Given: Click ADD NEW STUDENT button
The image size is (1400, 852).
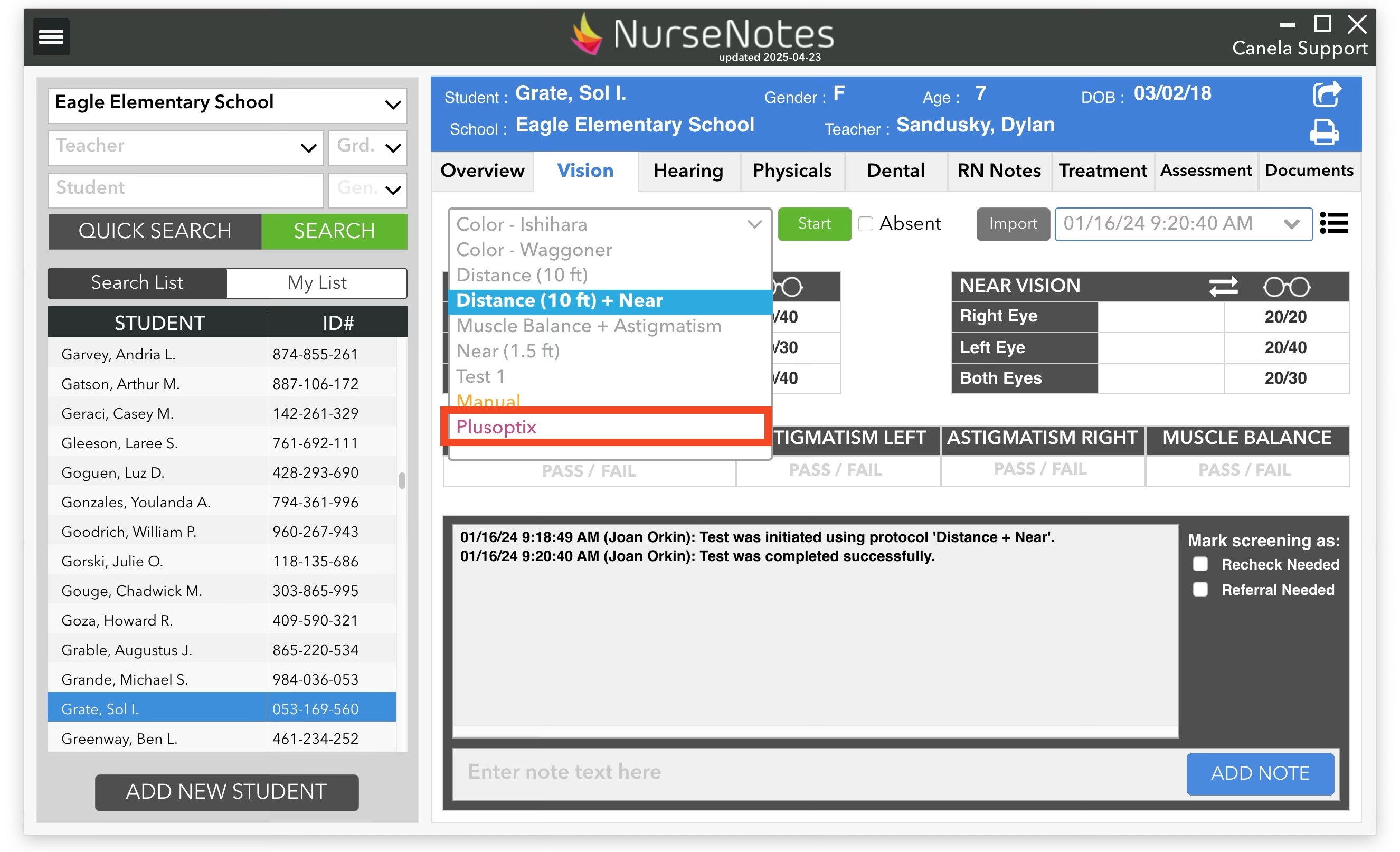Looking at the screenshot, I should 226,791.
